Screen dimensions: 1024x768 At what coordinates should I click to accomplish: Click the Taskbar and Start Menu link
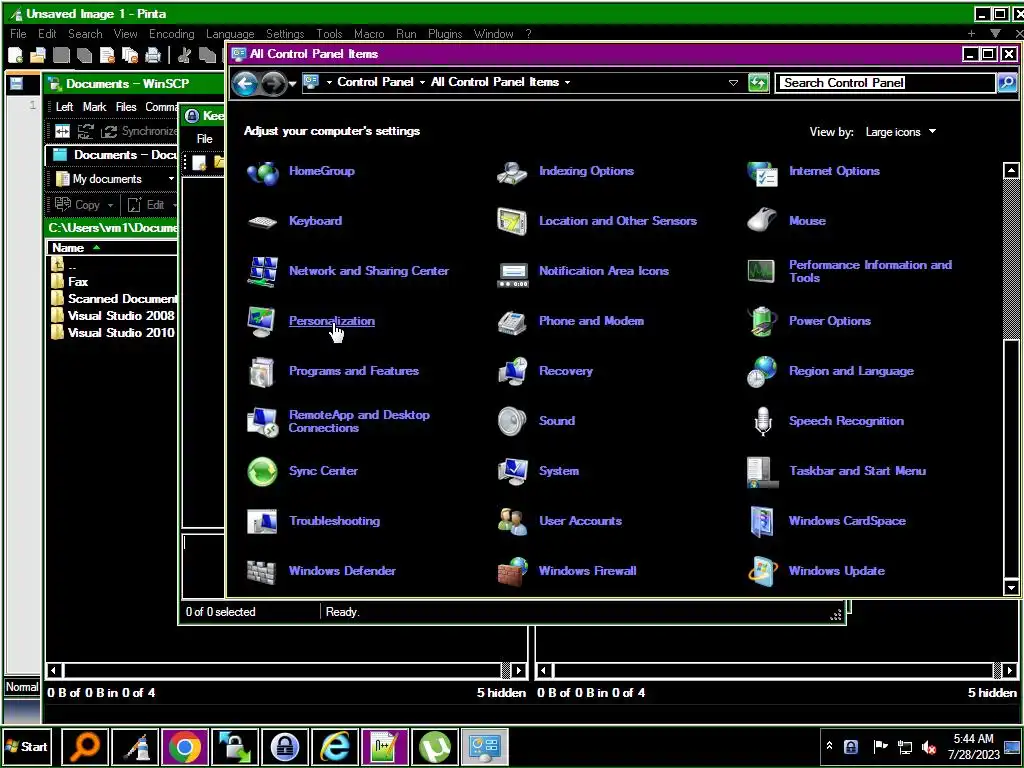(857, 471)
